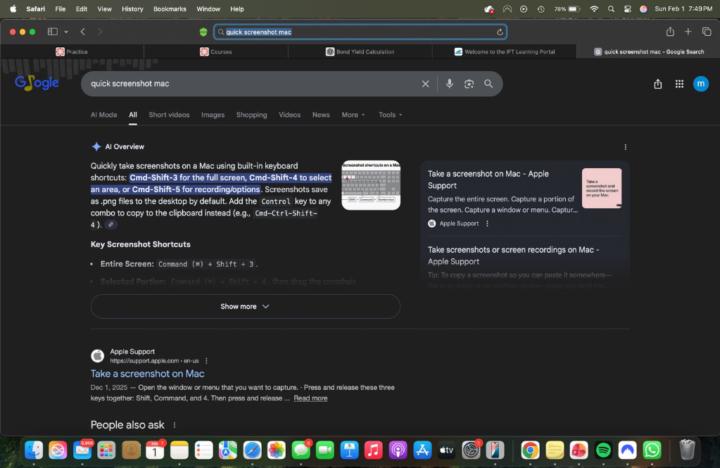This screenshot has width=720, height=468.
Task: Open the AI Overview three-dot options menu
Action: point(625,147)
